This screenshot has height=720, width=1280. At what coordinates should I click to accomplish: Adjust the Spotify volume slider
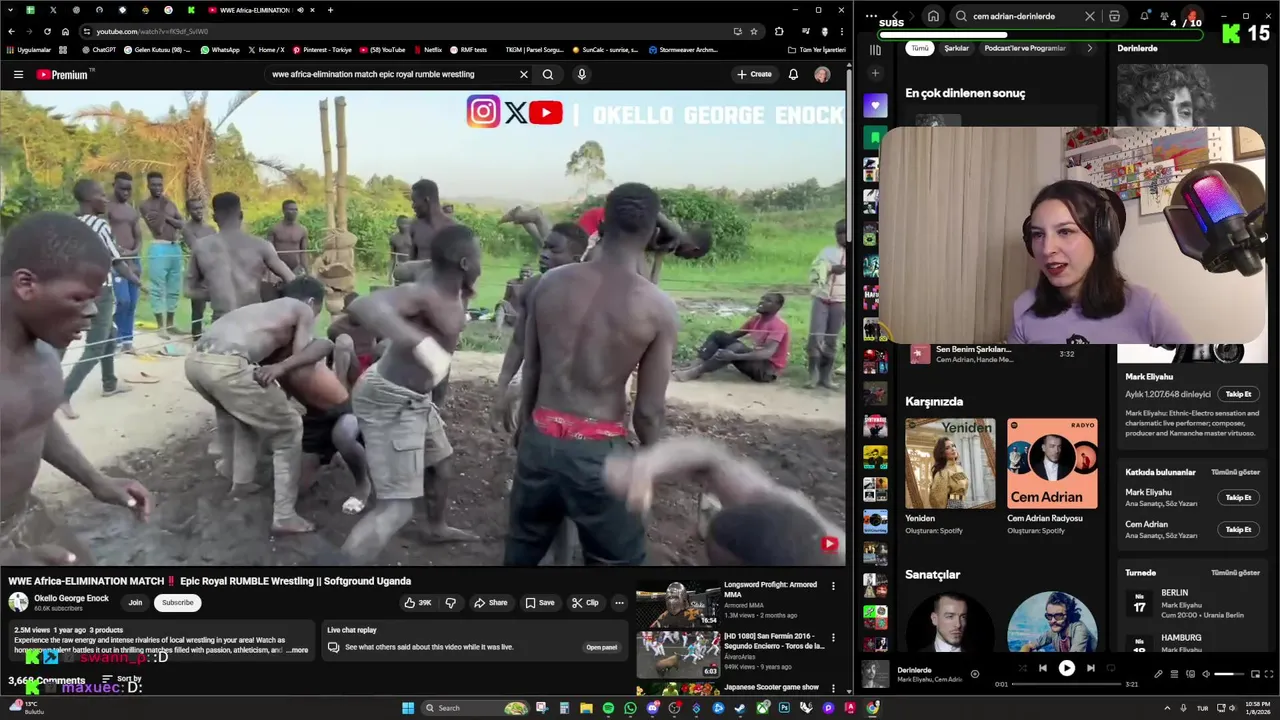(1229, 674)
